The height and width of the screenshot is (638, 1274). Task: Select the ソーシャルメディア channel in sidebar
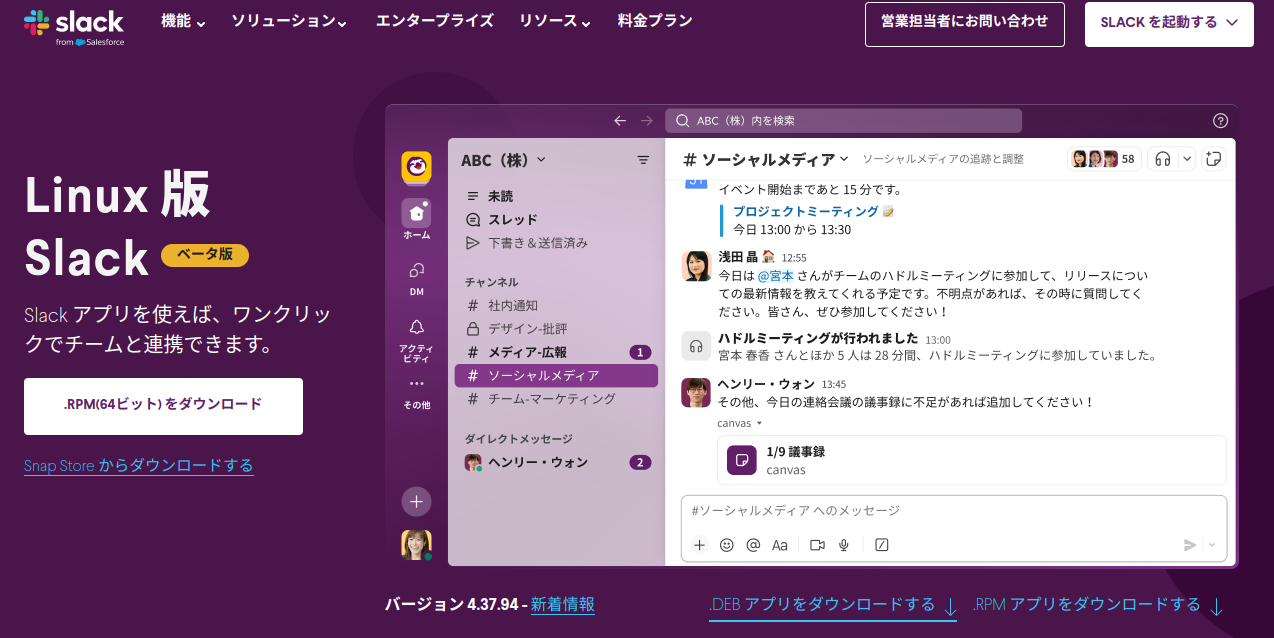pos(556,376)
